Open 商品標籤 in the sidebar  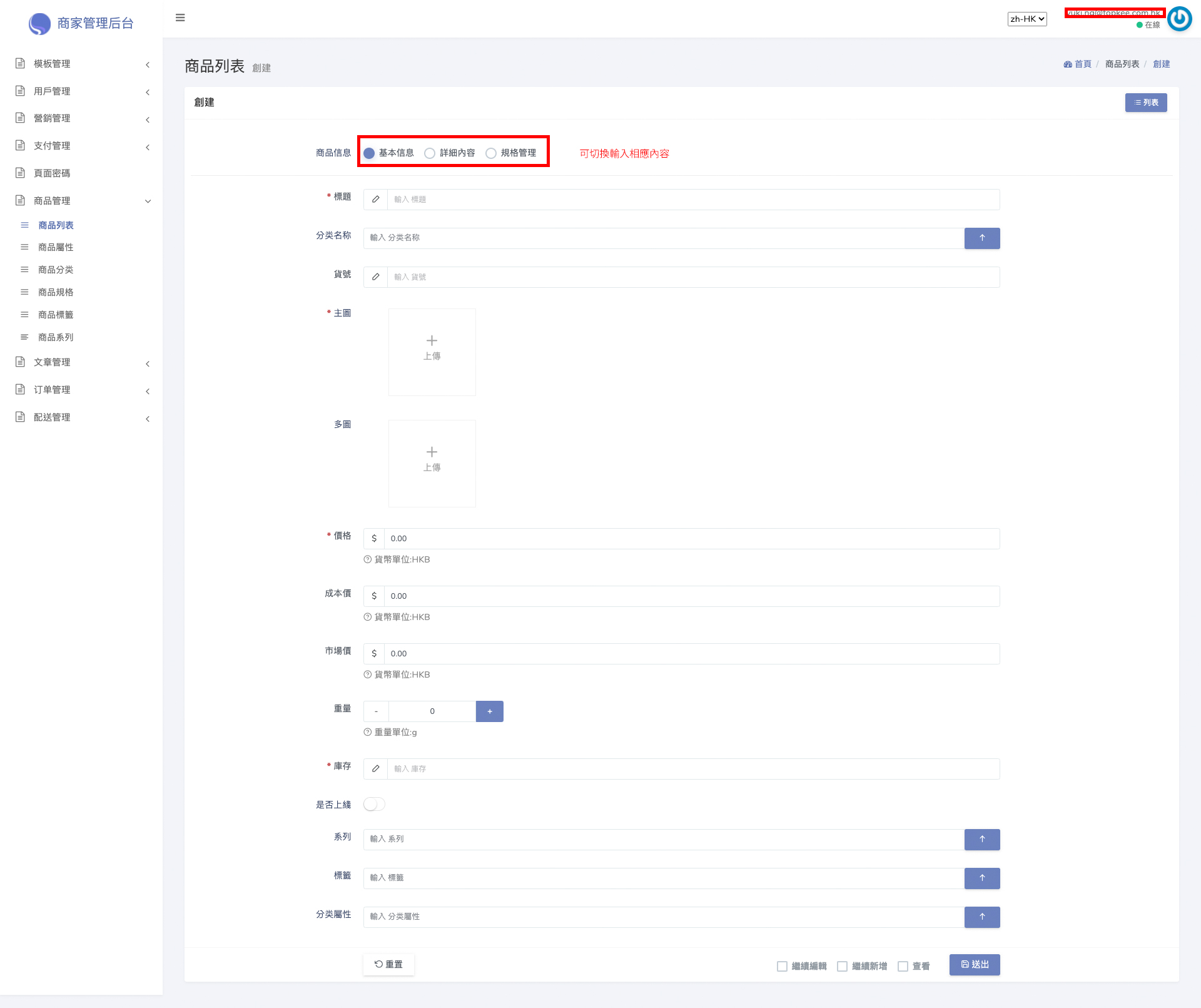pos(56,315)
